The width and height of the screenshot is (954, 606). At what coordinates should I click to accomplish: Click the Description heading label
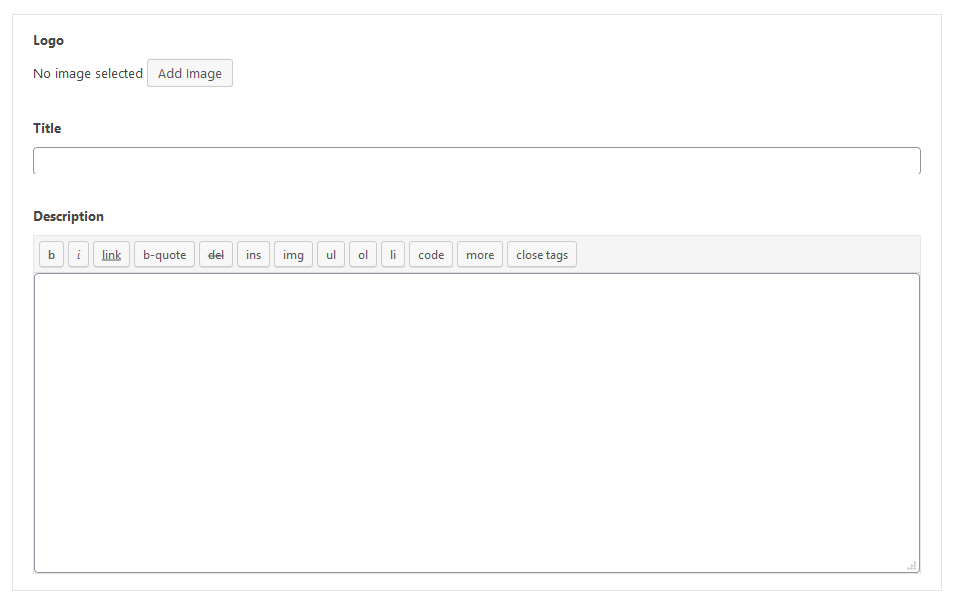click(x=68, y=216)
